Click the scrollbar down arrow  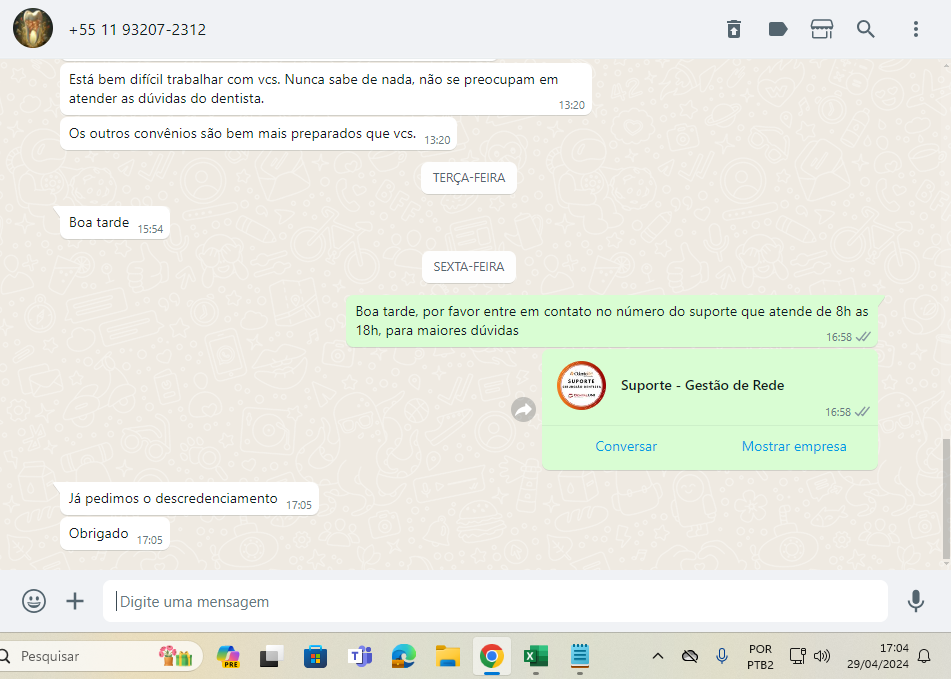(x=946, y=564)
